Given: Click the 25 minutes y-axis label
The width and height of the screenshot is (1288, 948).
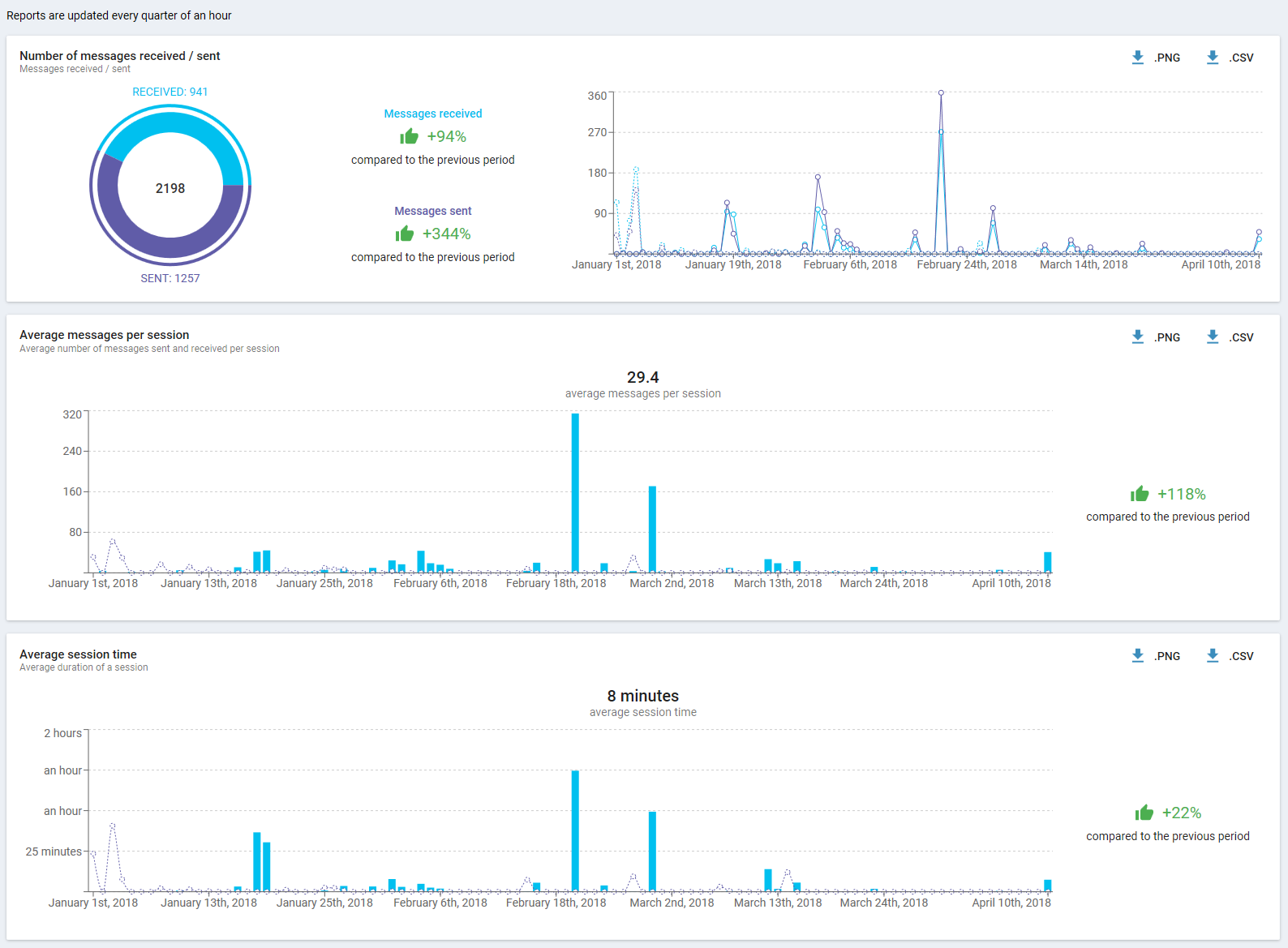Looking at the screenshot, I should tap(54, 851).
